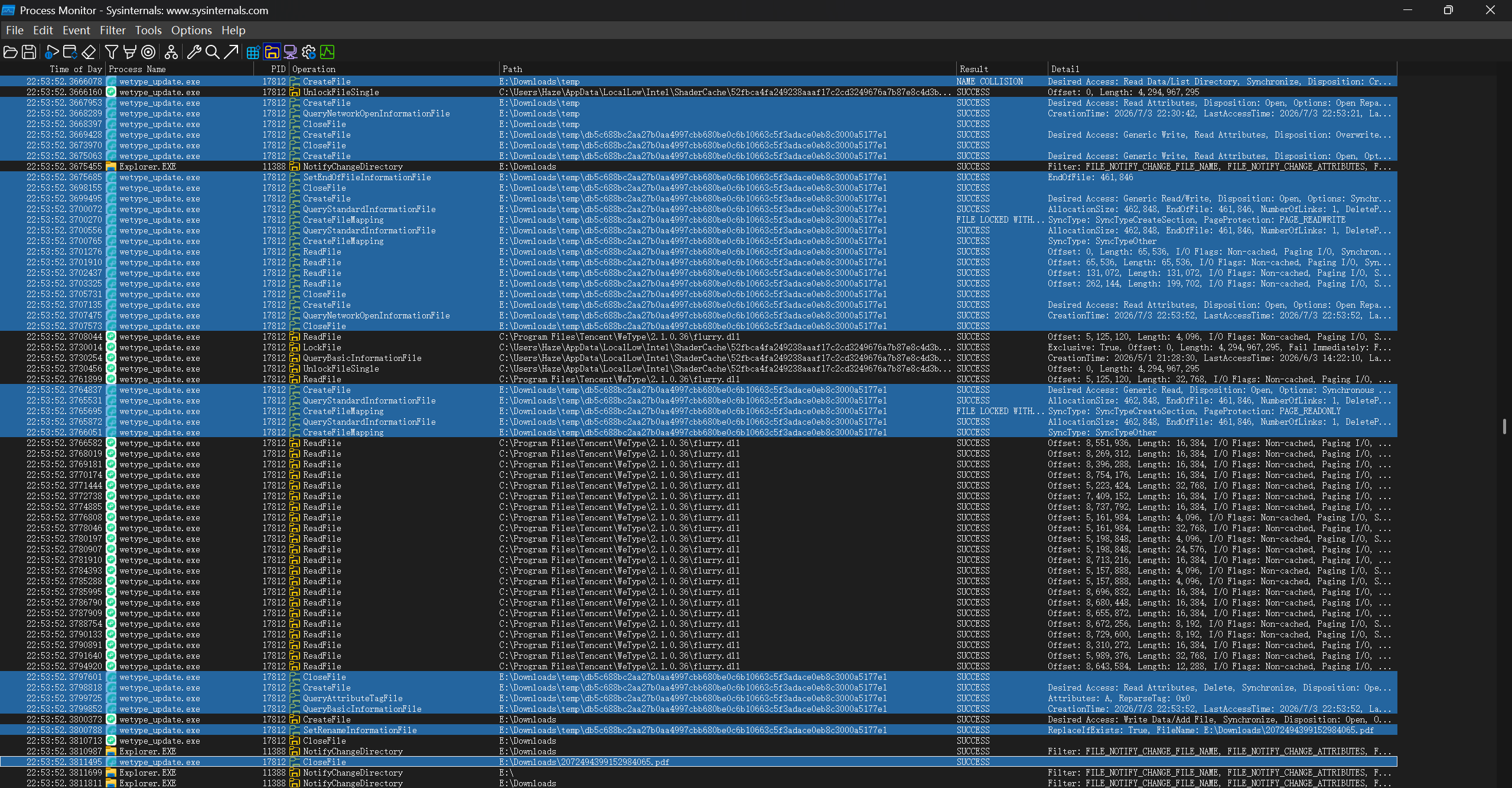
Task: Click the E:\ path of the NotifyChangeDirectory row
Action: (x=506, y=773)
